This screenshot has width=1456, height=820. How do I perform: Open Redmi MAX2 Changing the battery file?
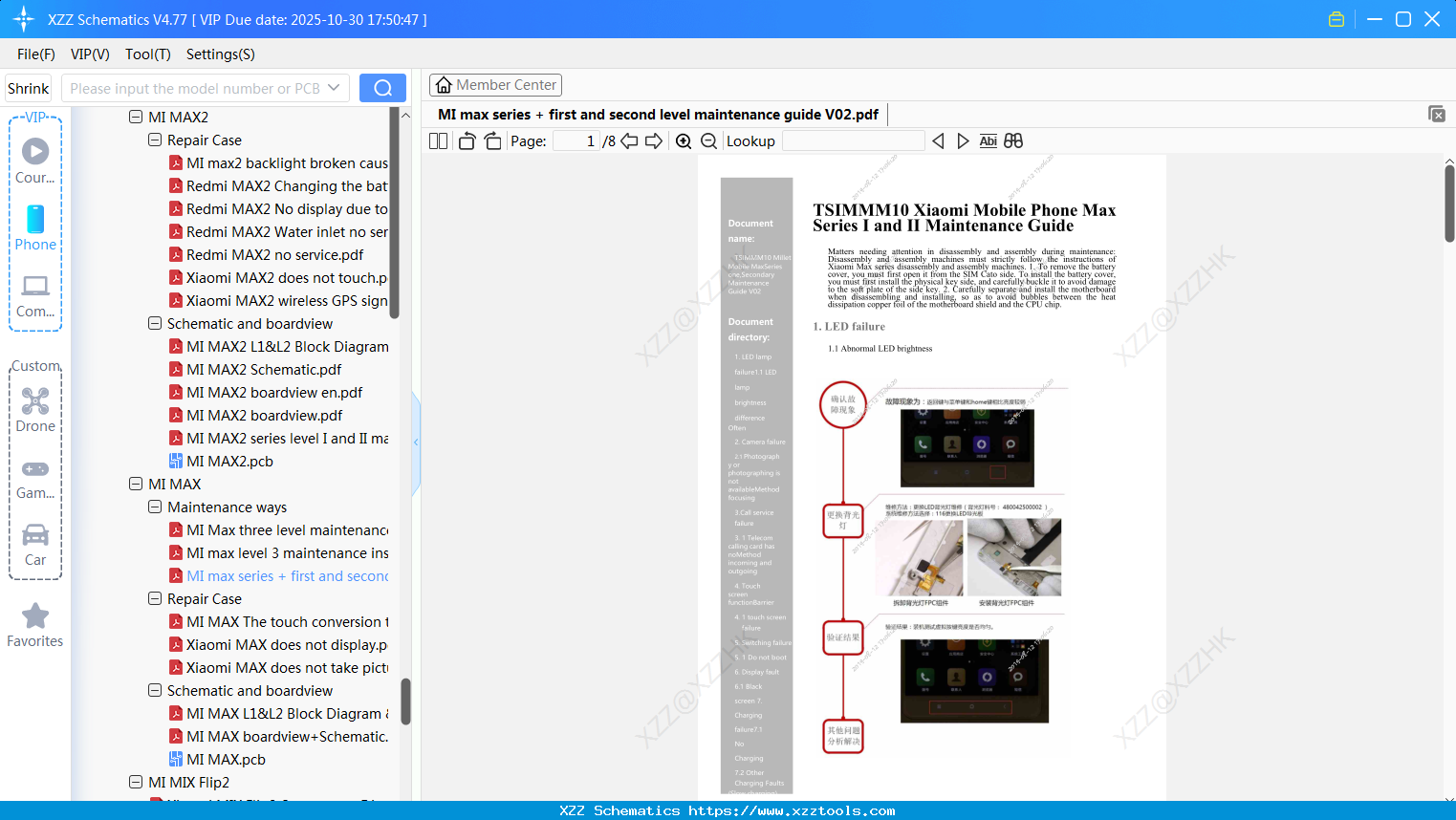[x=287, y=185]
